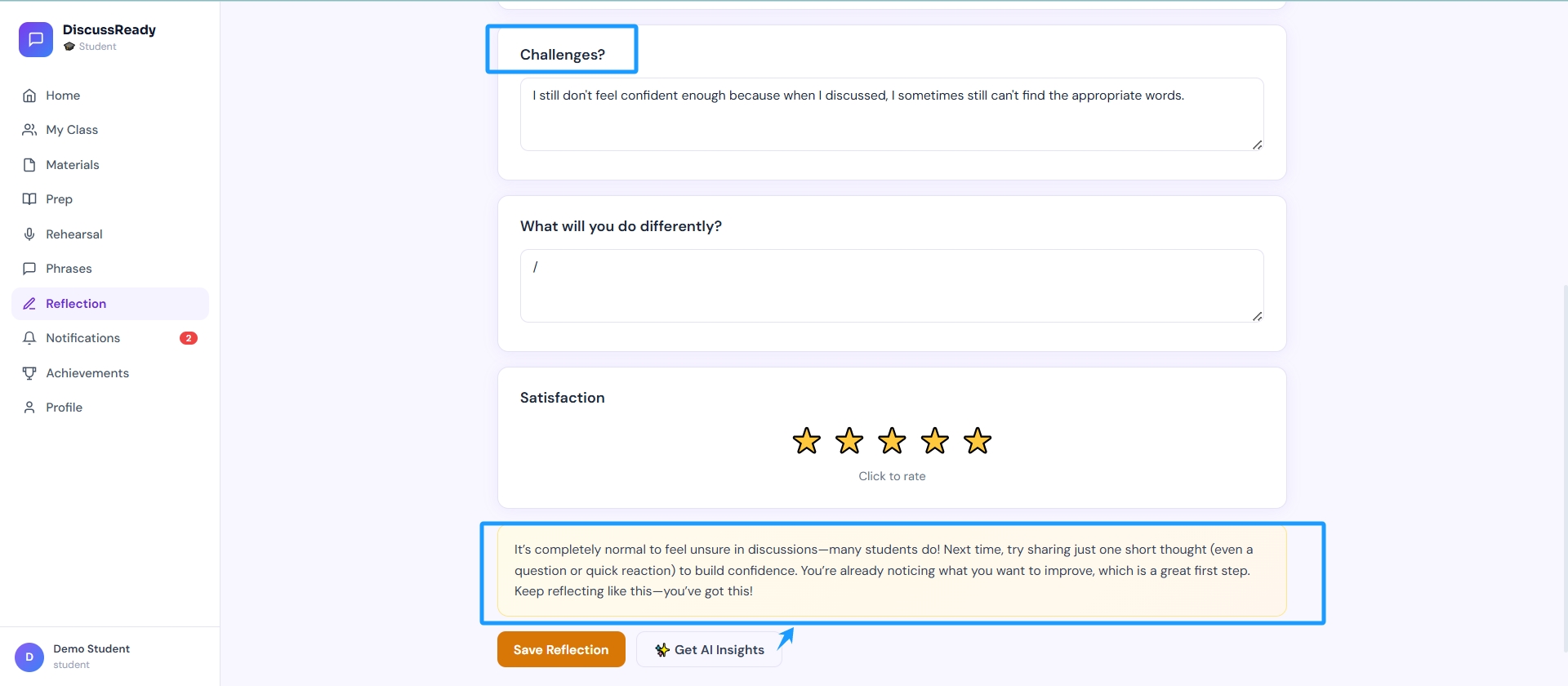Click the red notifications count badge

(x=189, y=338)
